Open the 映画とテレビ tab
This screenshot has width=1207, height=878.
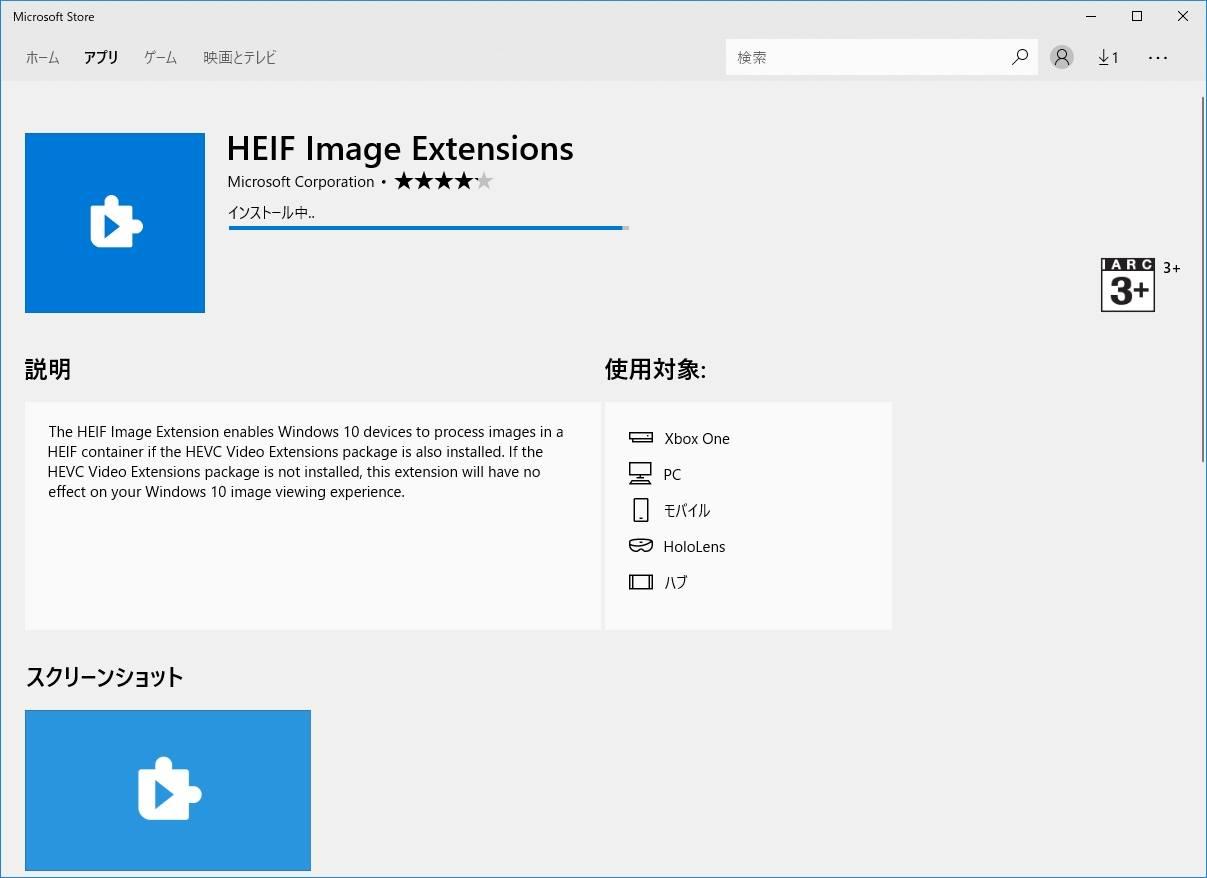coord(240,57)
